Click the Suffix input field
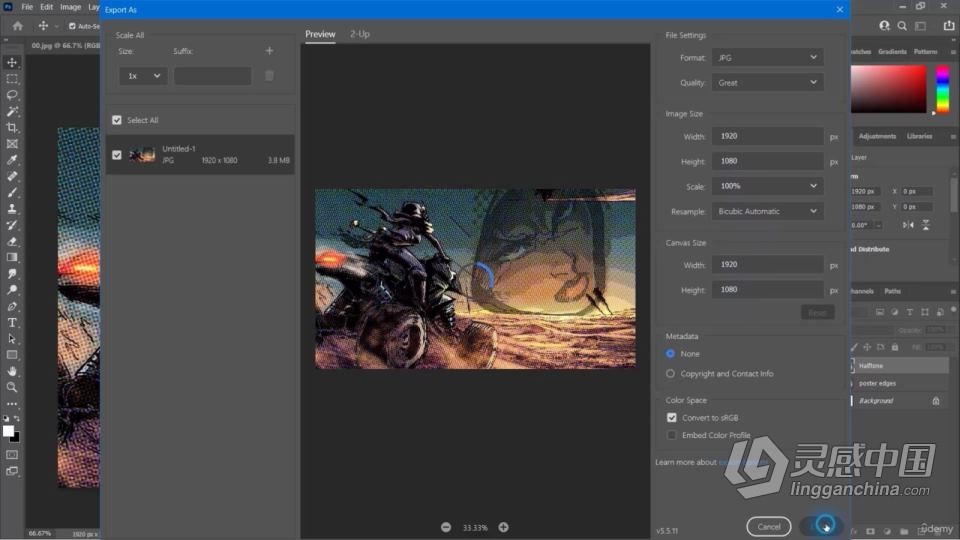Image resolution: width=960 pixels, height=540 pixels. pos(212,76)
